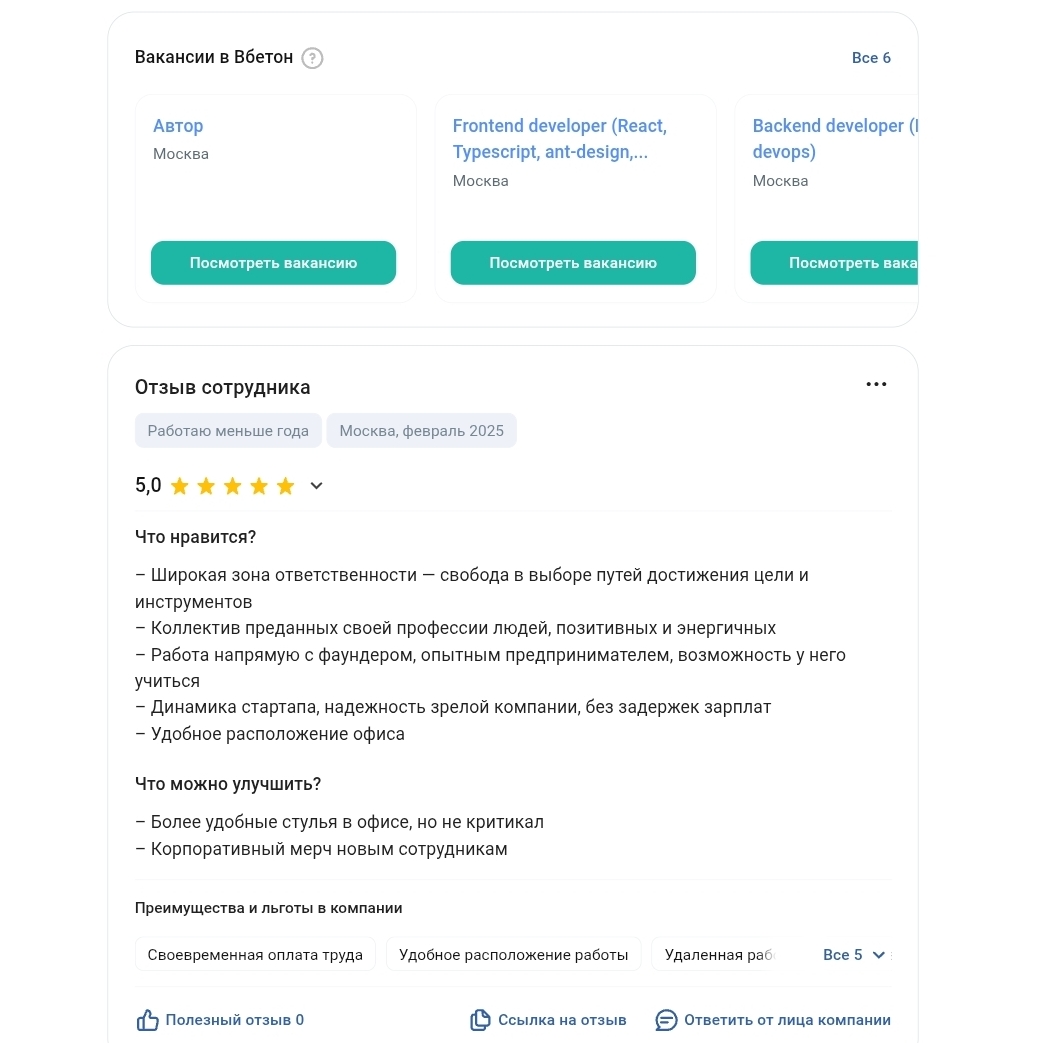Open the three-dot review options menu
Screen dimensions: 1052x1043
[x=876, y=383]
